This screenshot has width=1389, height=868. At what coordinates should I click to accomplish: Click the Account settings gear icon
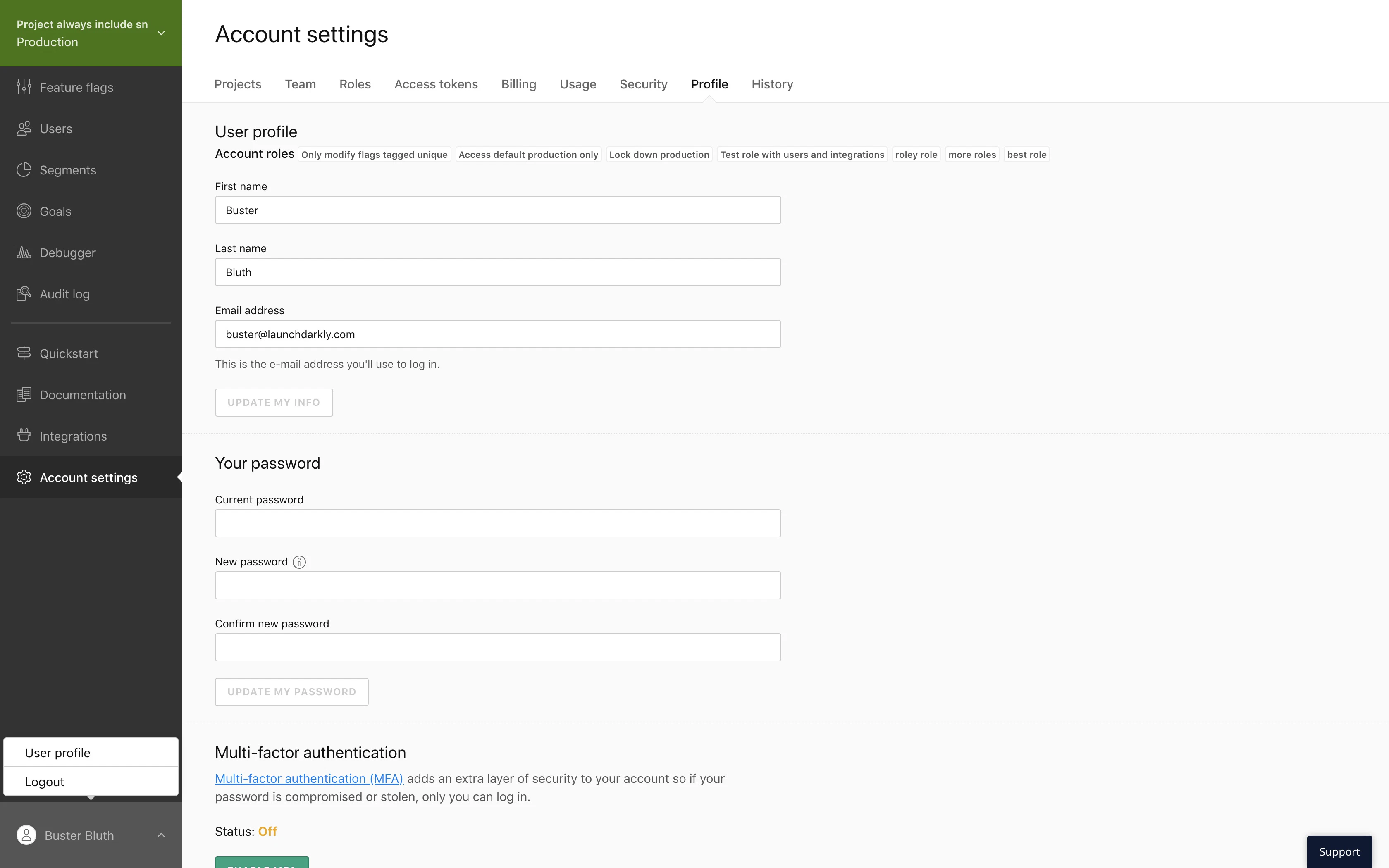click(24, 477)
